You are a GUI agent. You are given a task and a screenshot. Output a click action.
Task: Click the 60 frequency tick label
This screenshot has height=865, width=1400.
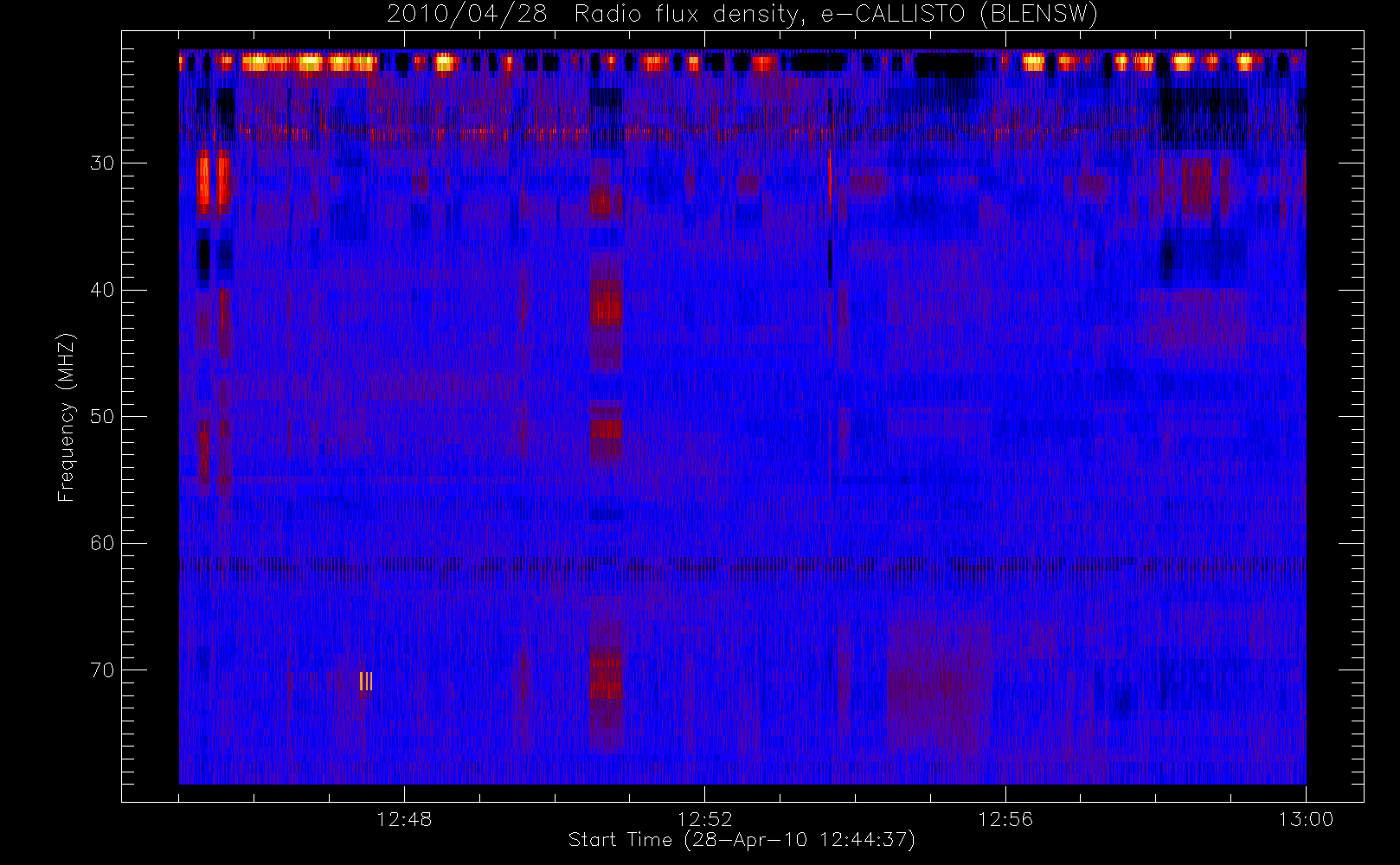point(102,543)
